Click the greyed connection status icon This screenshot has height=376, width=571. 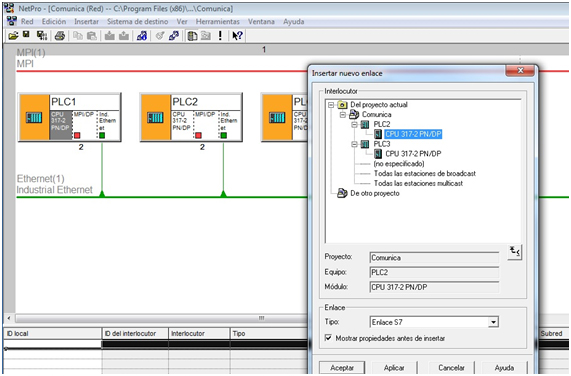pos(160,36)
